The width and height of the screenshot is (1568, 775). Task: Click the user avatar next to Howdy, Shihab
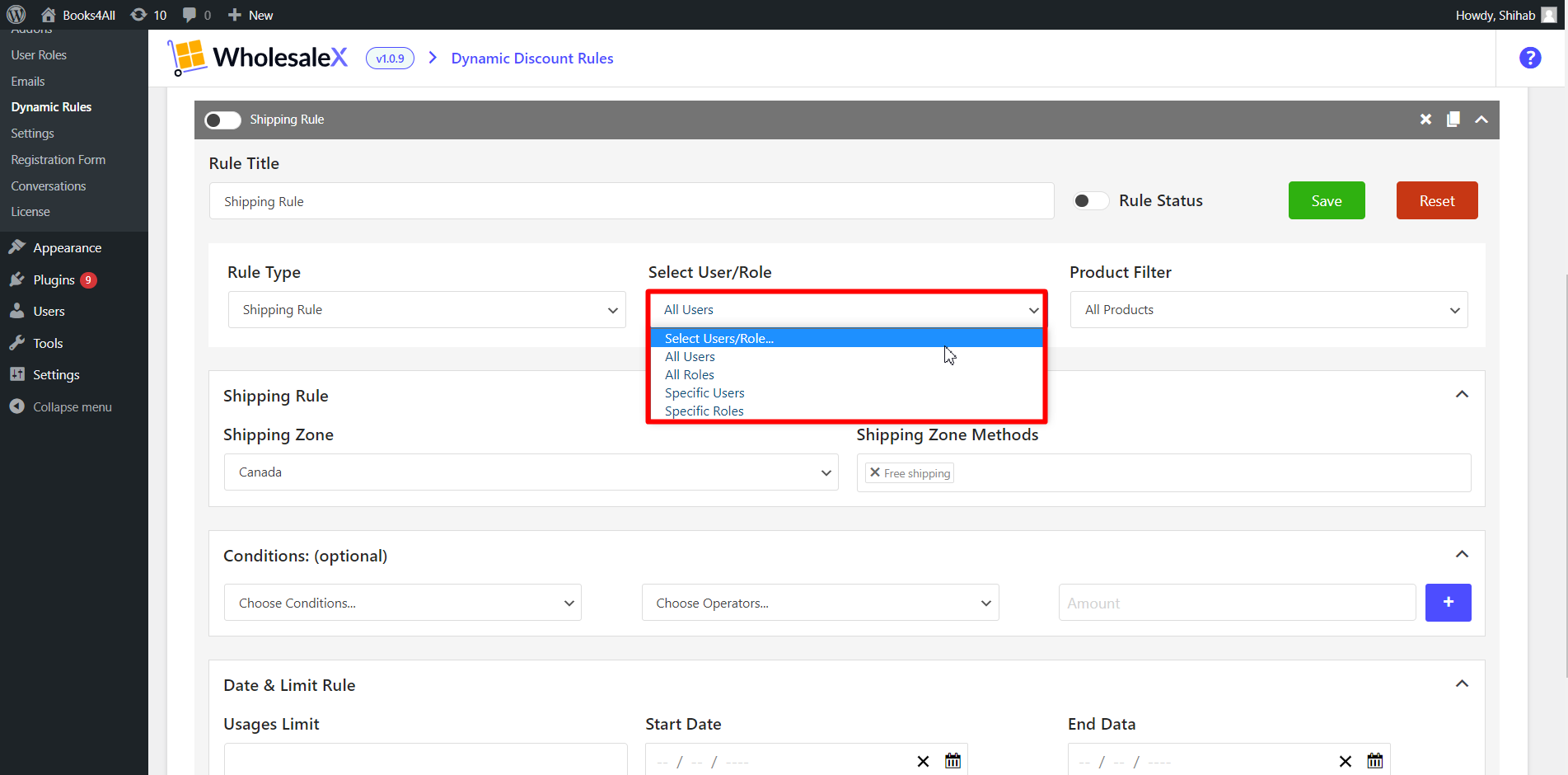pyautogui.click(x=1549, y=15)
